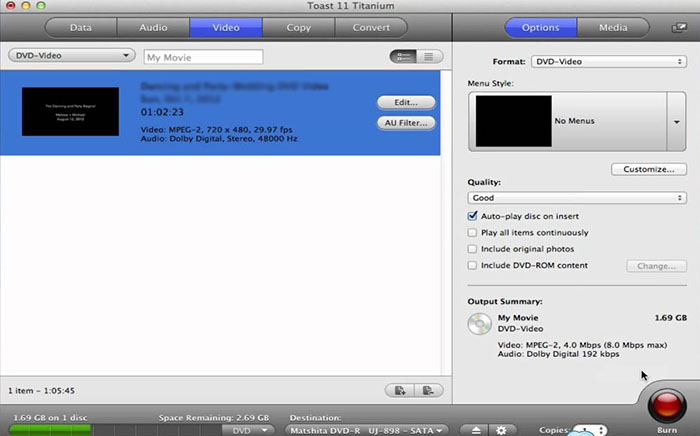Screen dimensions: 700x436
Task: Click the add files icon button
Action: tap(400, 390)
